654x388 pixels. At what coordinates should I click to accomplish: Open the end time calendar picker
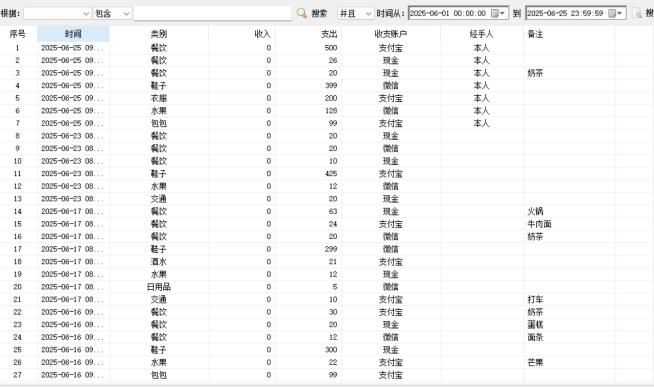pyautogui.click(x=616, y=13)
